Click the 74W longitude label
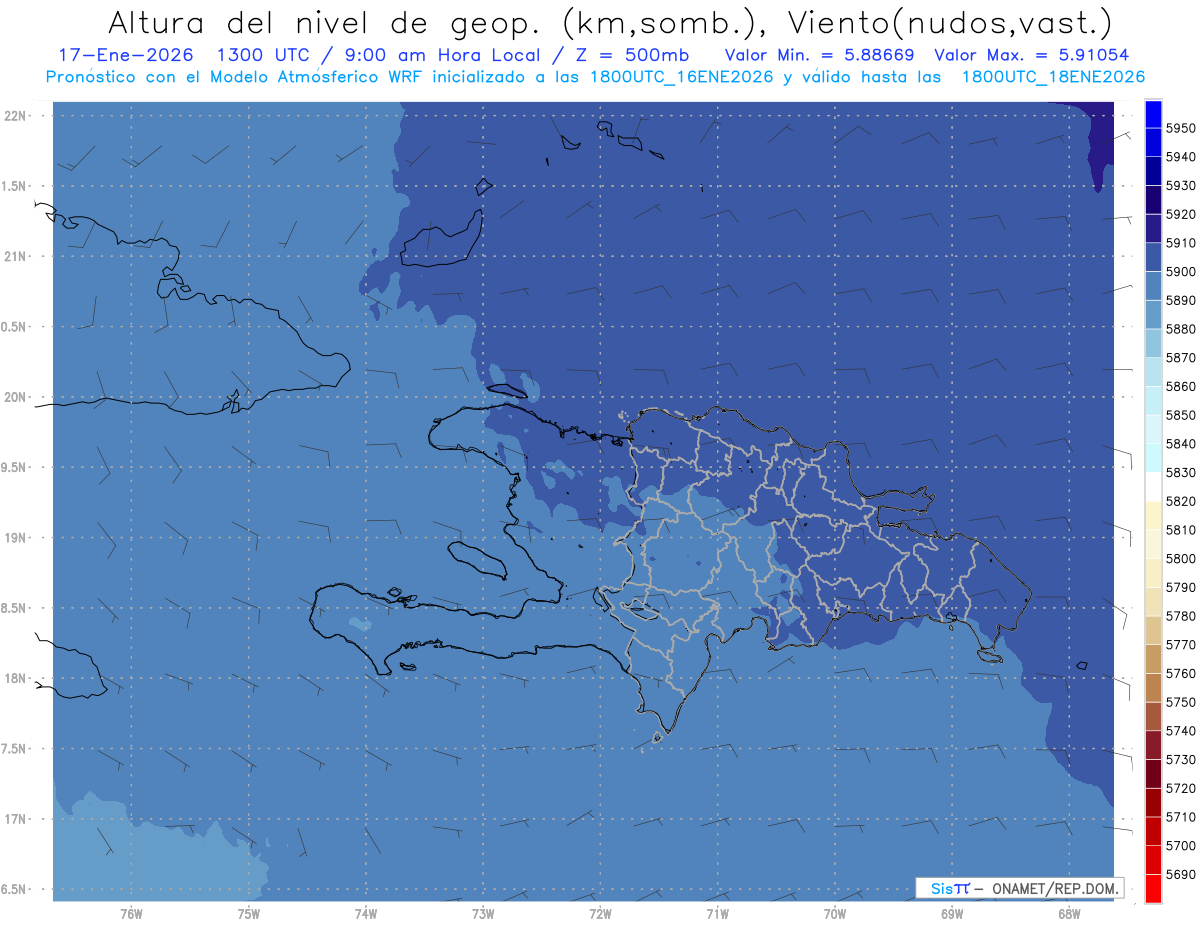The image size is (1200, 927). tap(366, 913)
